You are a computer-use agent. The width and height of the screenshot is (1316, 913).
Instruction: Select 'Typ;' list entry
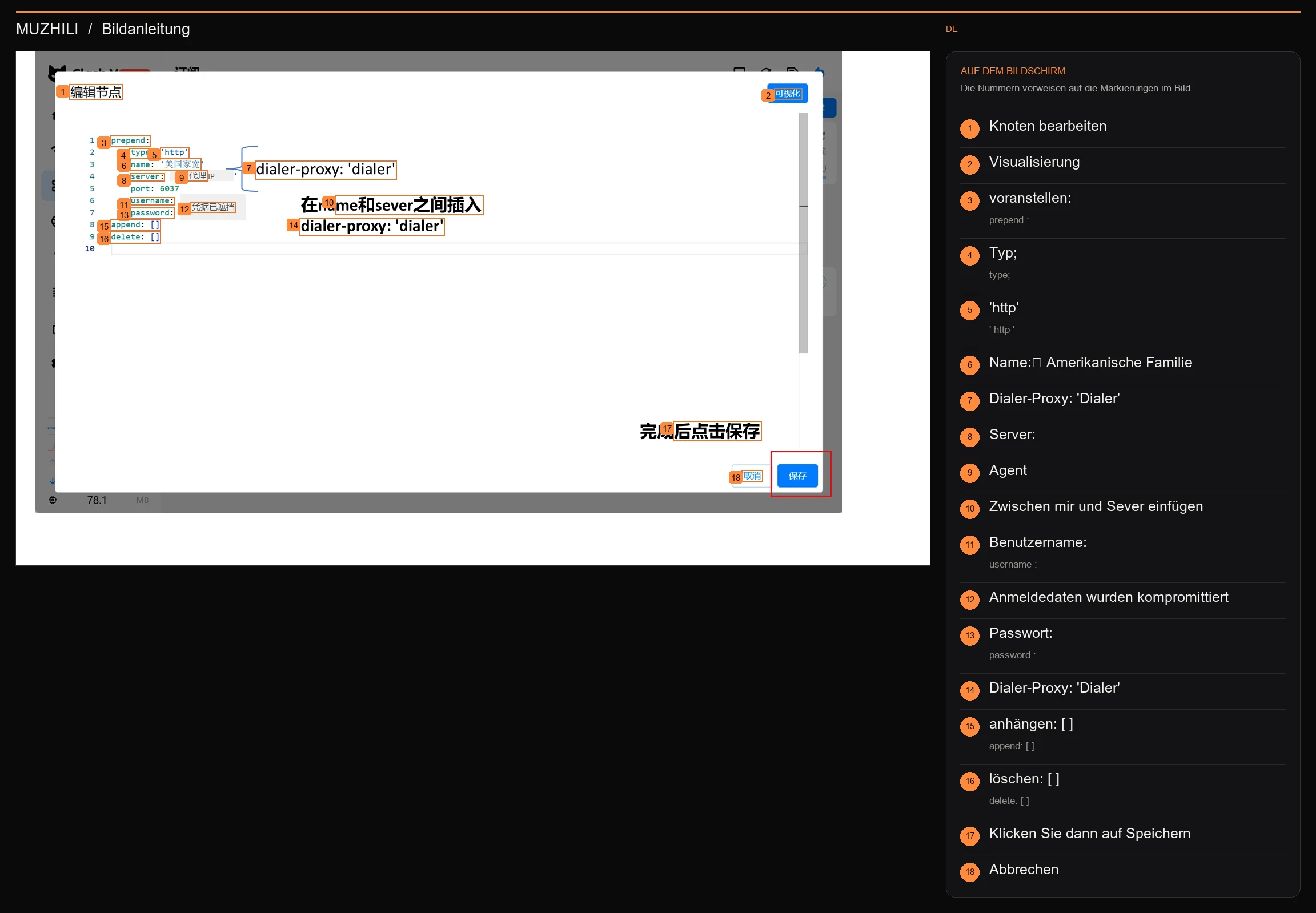click(1122, 266)
